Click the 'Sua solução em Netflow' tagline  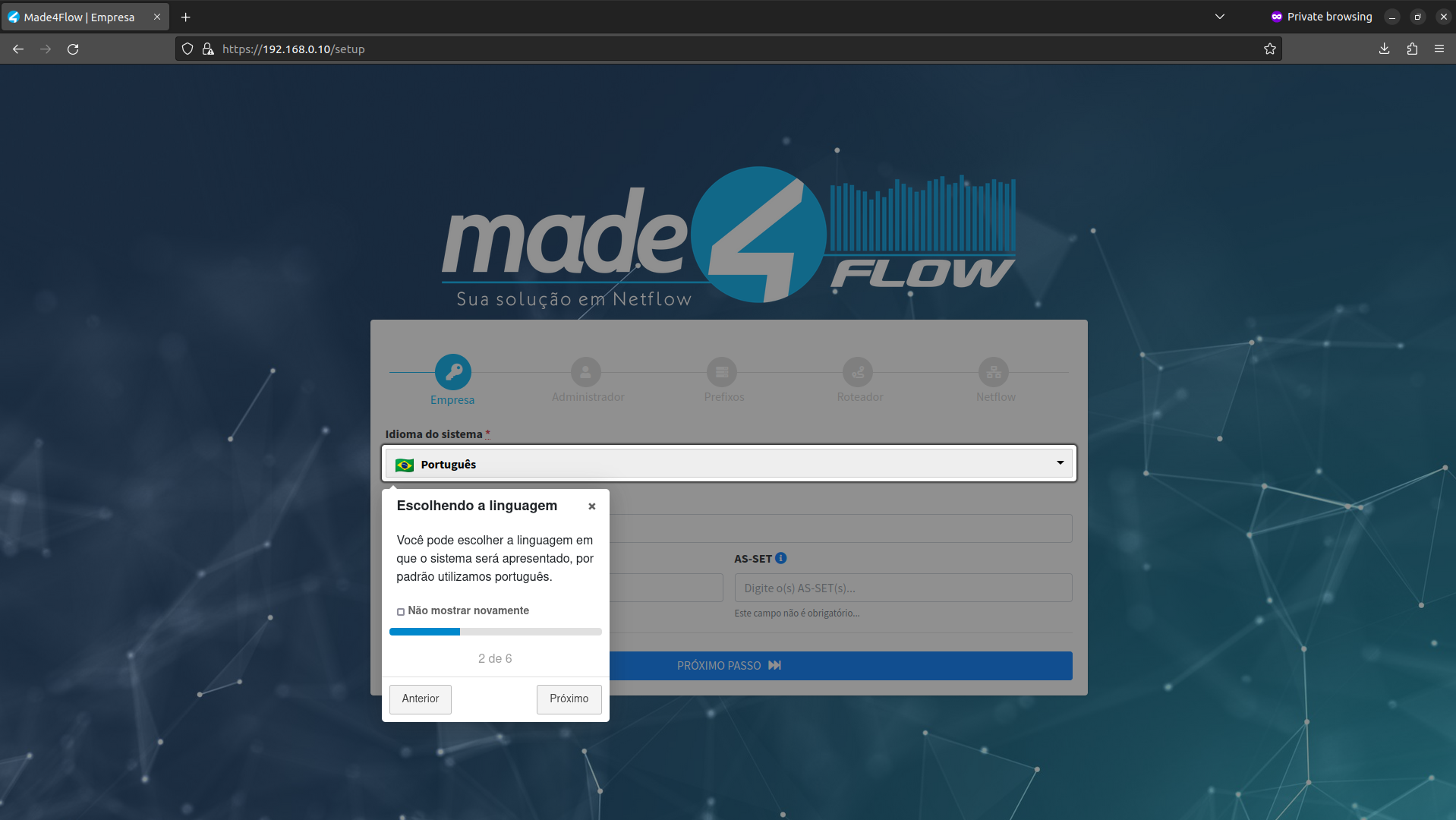coord(574,299)
